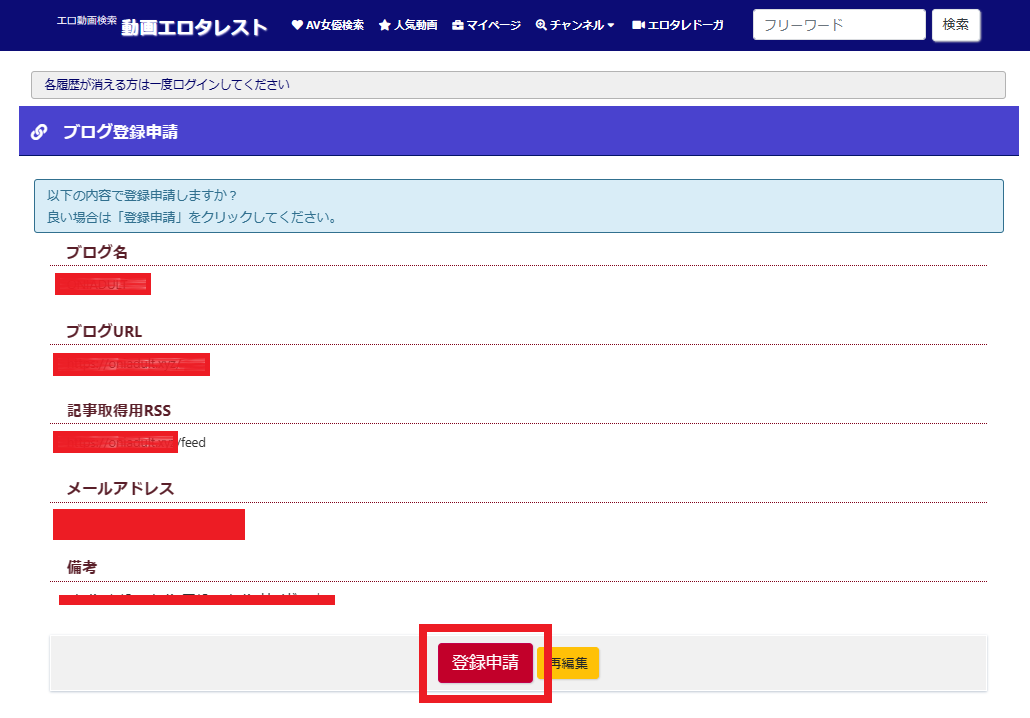Click the login notice bar about history

click(518, 85)
